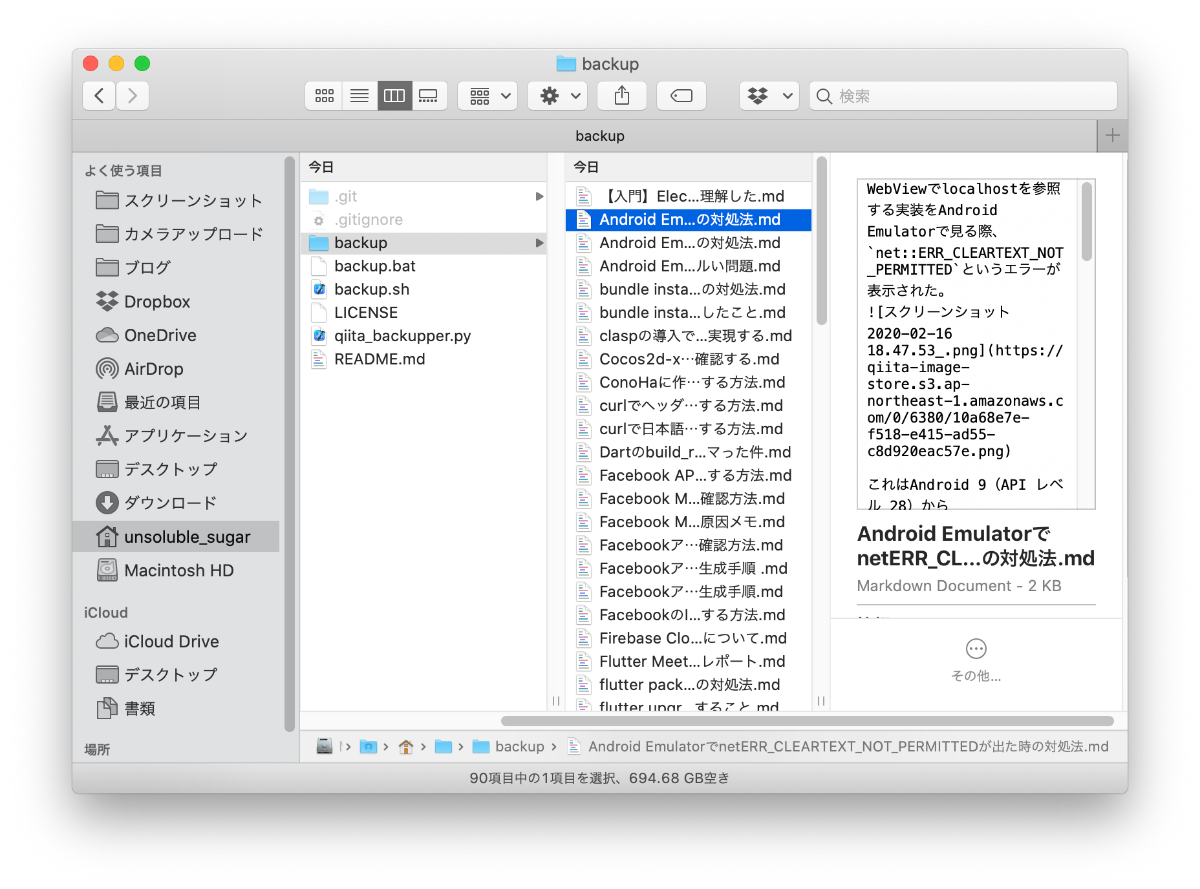Switch to icon view
1200x889 pixels.
coord(324,96)
